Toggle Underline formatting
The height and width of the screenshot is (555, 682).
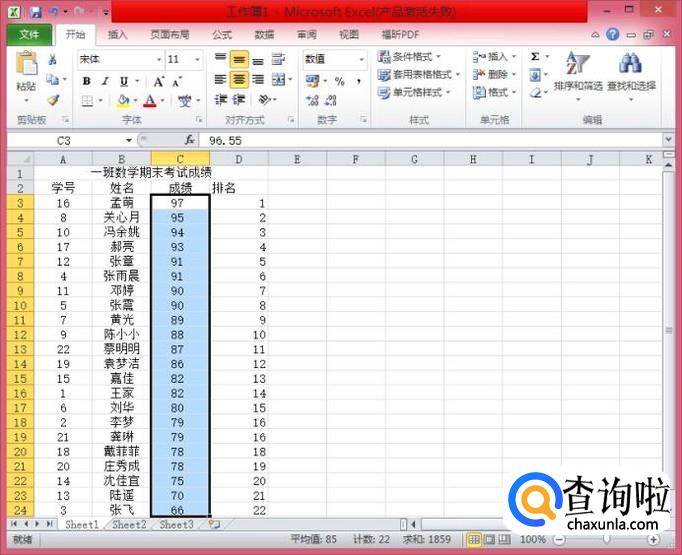coord(124,81)
